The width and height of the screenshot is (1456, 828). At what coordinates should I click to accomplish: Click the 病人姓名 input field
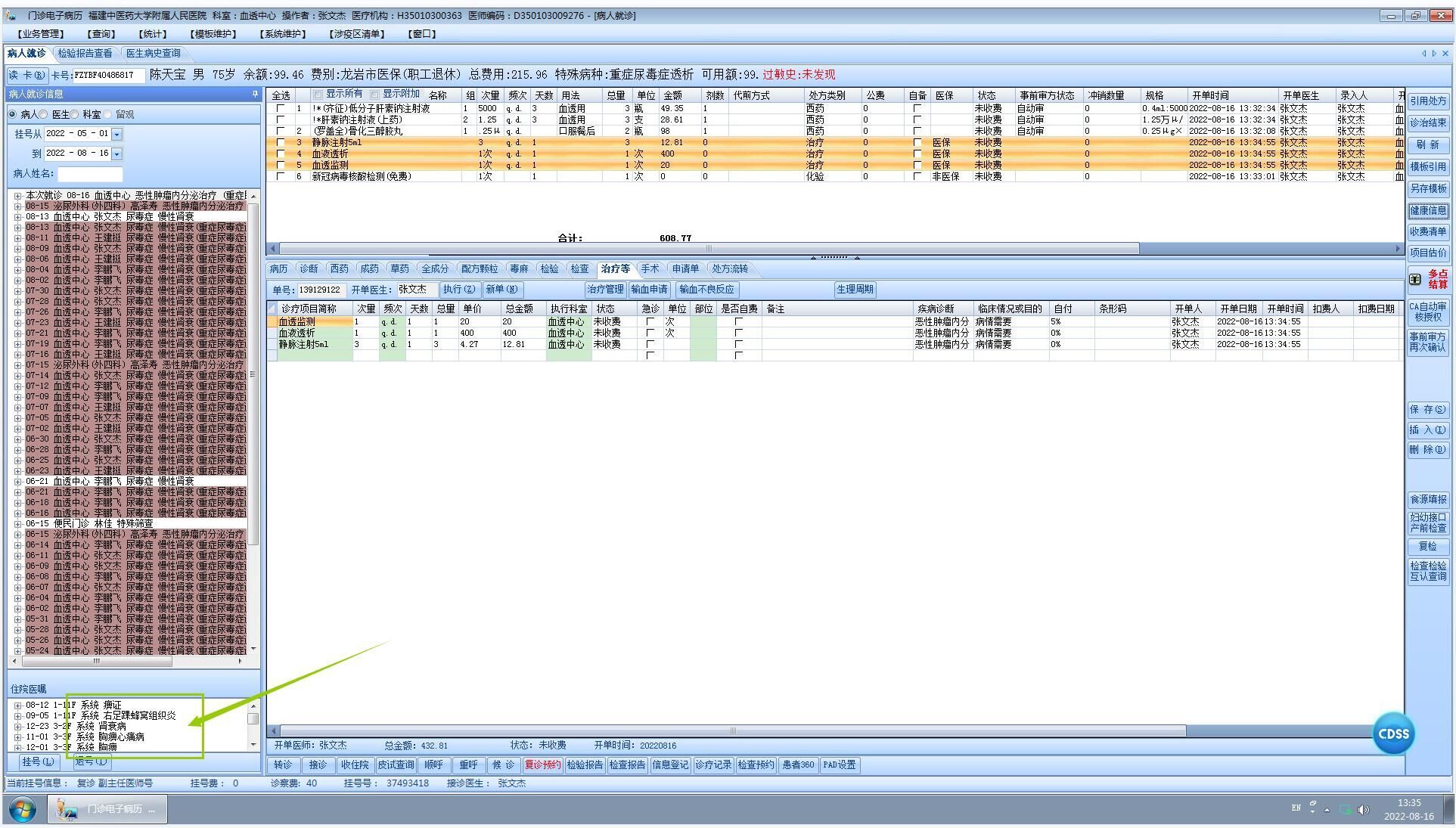[89, 174]
